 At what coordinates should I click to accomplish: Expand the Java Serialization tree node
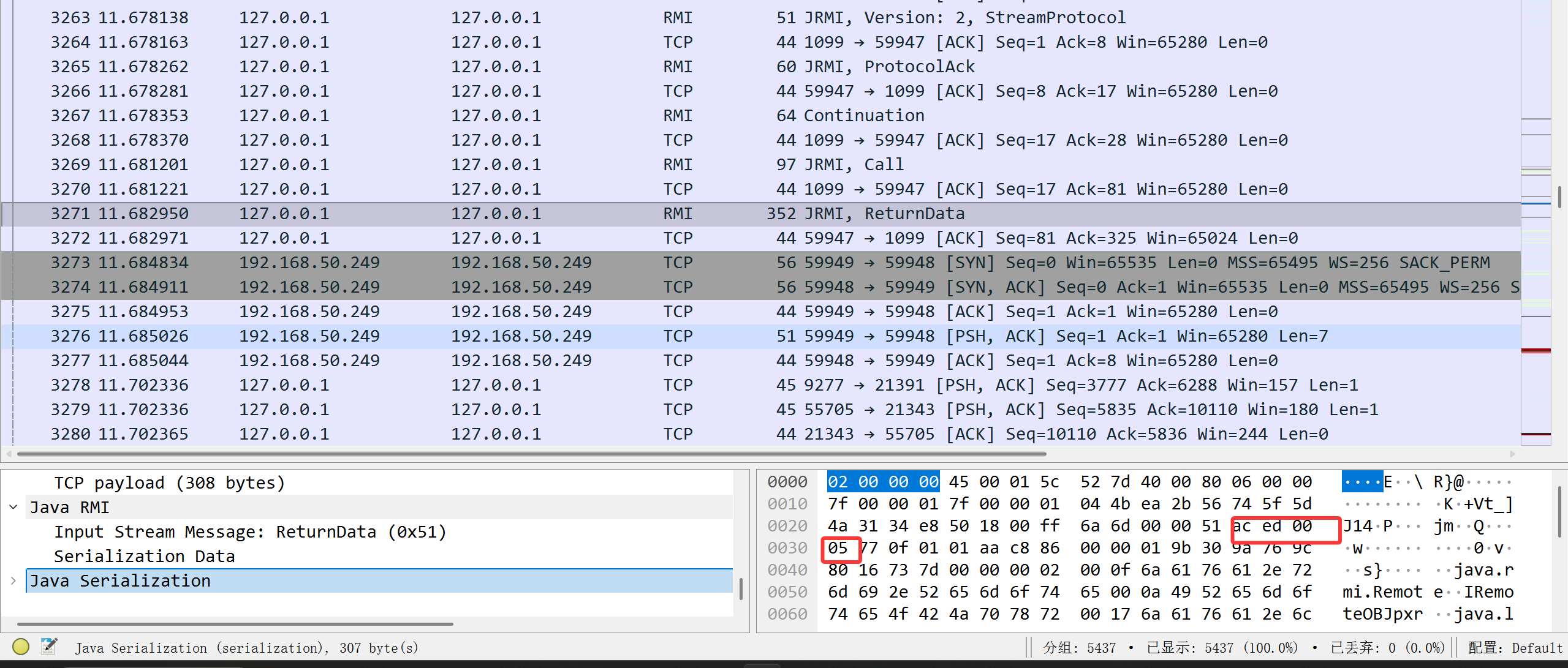(x=13, y=580)
